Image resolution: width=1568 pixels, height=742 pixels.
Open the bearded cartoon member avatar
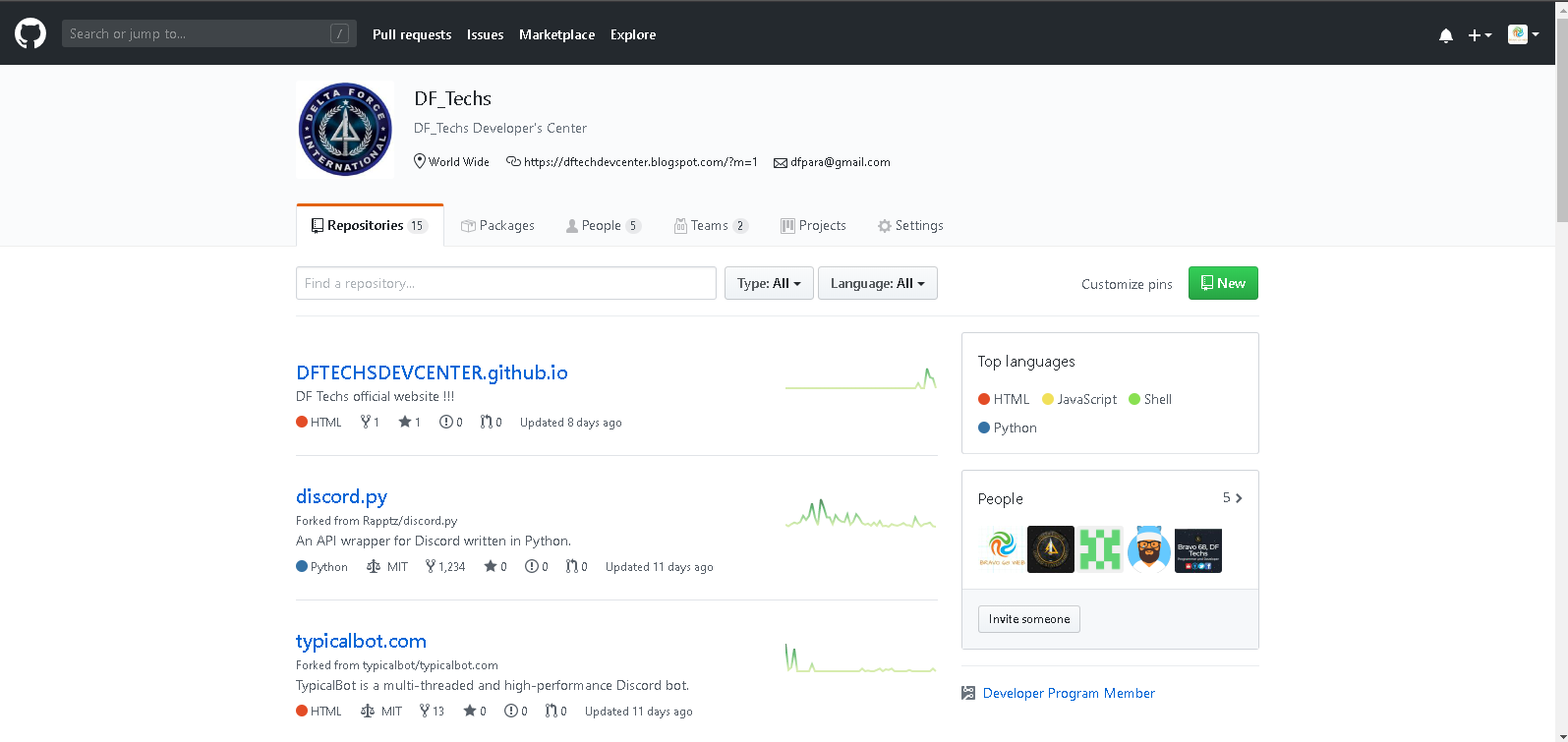[1149, 549]
